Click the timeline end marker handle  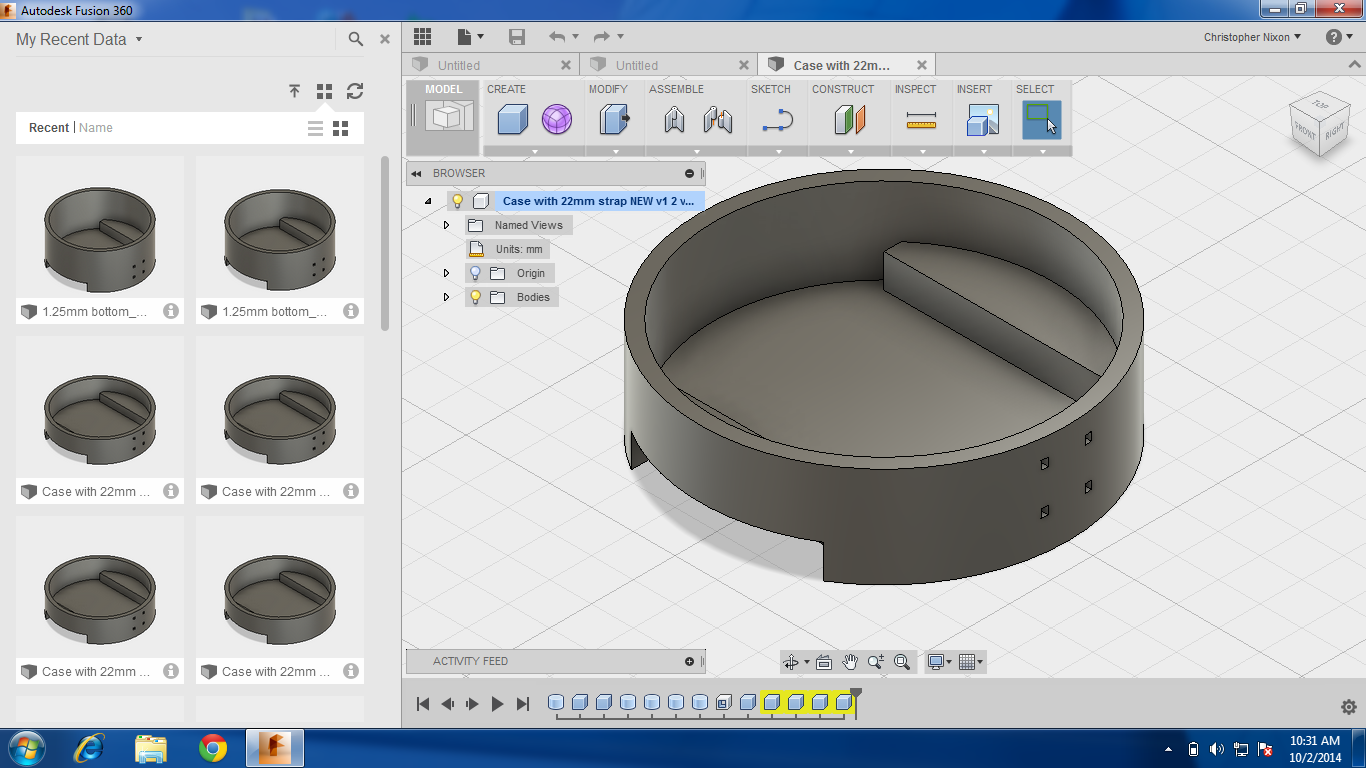coord(855,693)
